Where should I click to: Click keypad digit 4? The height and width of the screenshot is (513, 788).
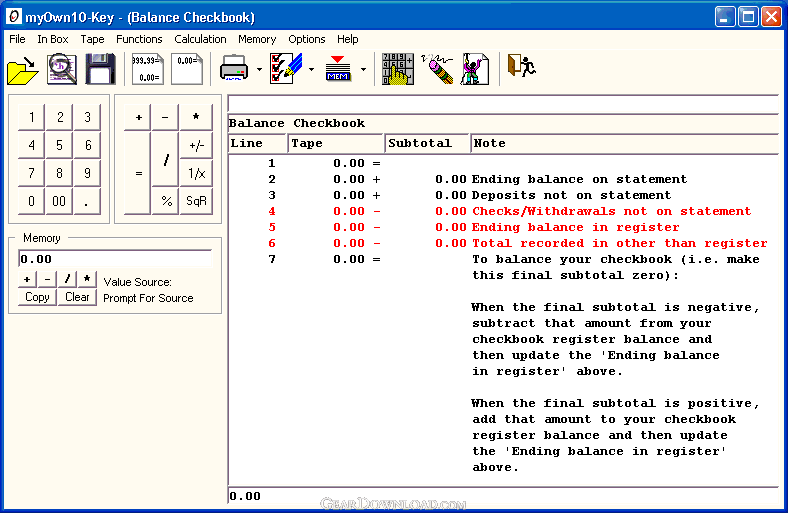point(31,145)
